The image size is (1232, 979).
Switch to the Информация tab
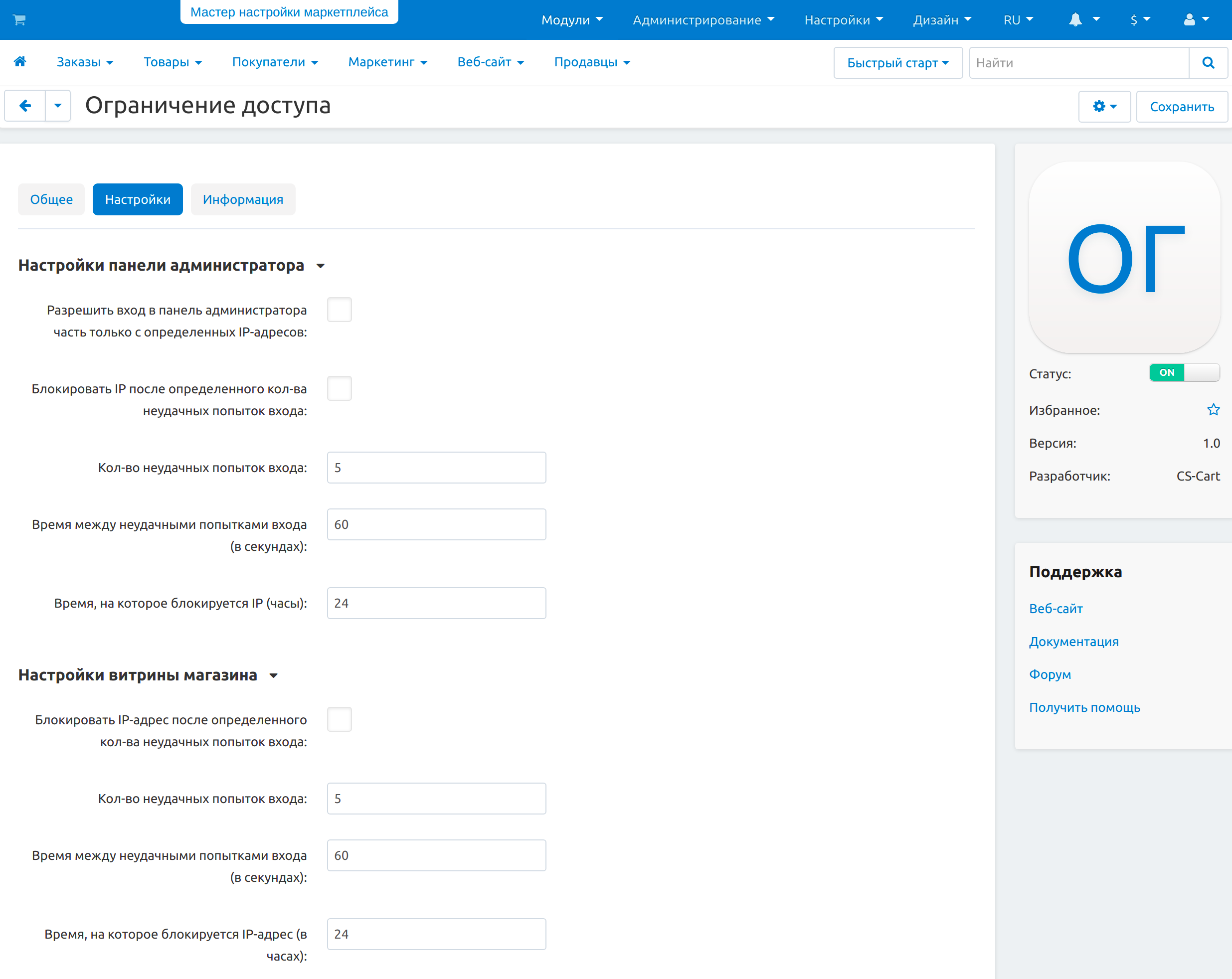[x=243, y=199]
